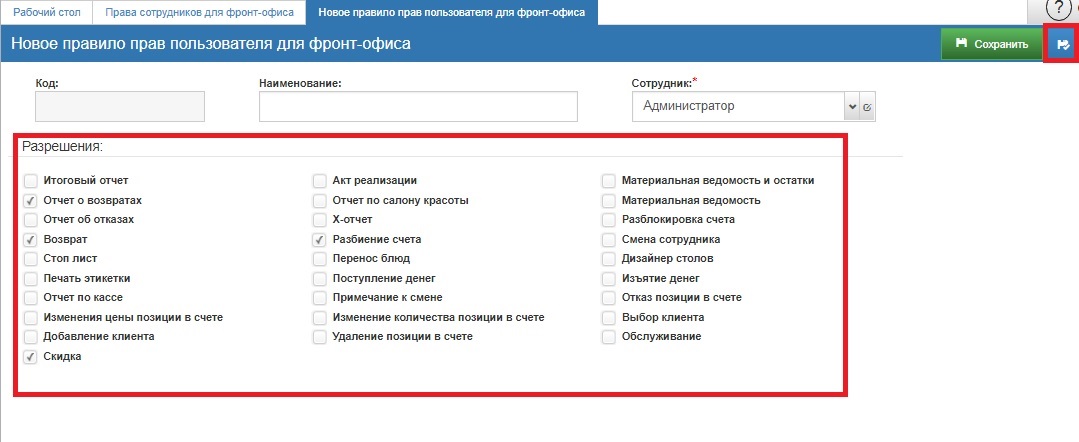Click the Сохранить save button
The height and width of the screenshot is (442, 1079).
tap(991, 44)
